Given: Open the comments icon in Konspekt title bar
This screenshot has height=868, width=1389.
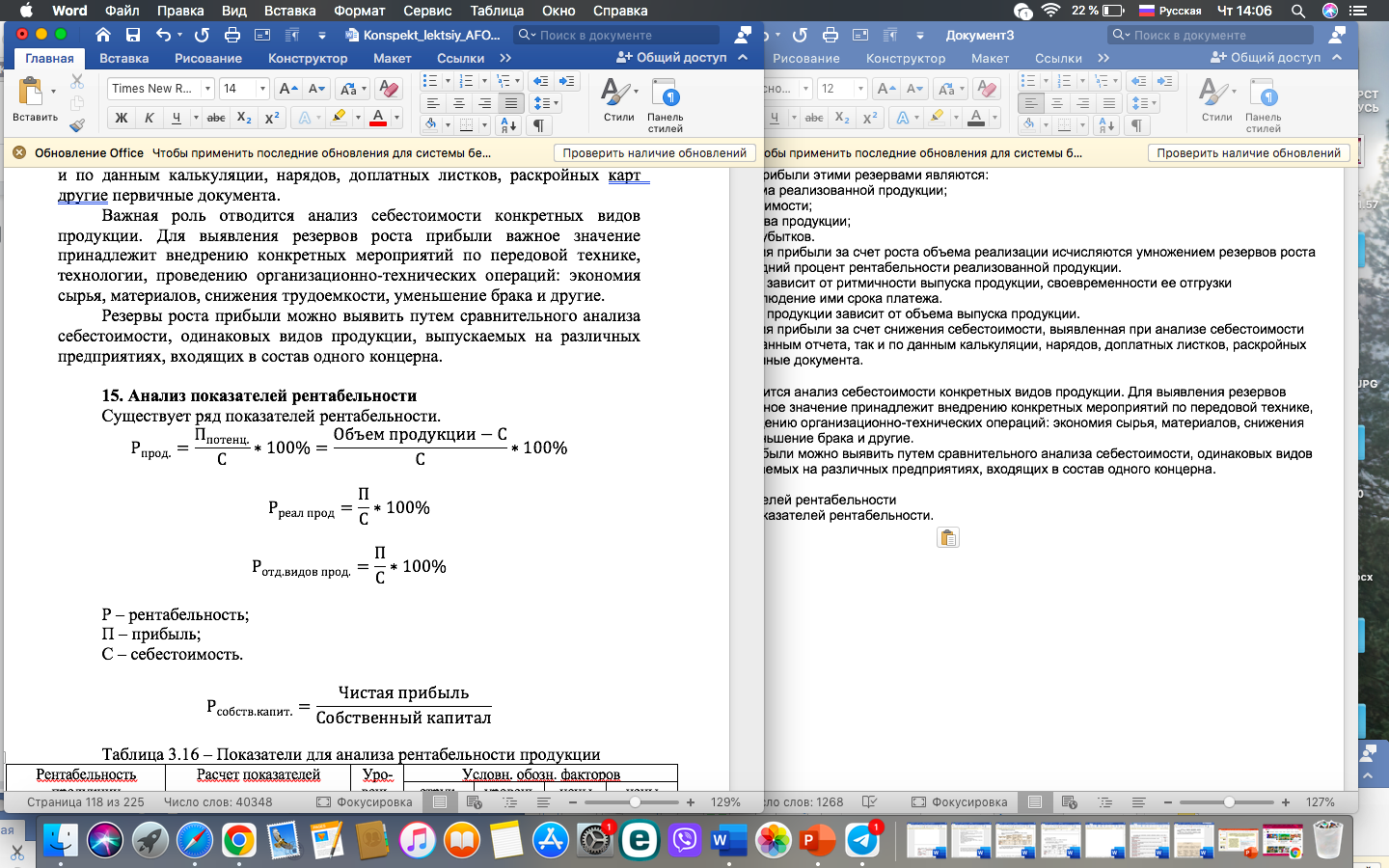Looking at the screenshot, I should click(x=742, y=35).
